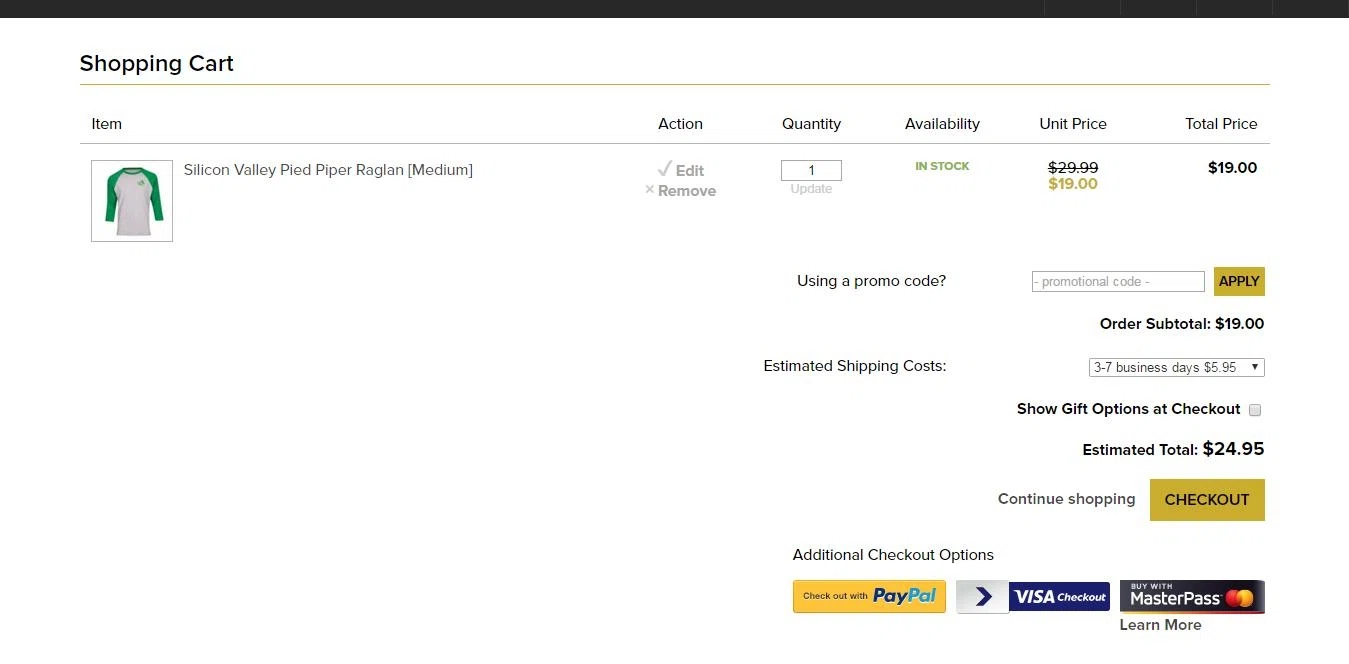This screenshot has width=1349, height=664.
Task: Open the Pied Piper Raglan shirt thumbnail
Action: [132, 201]
